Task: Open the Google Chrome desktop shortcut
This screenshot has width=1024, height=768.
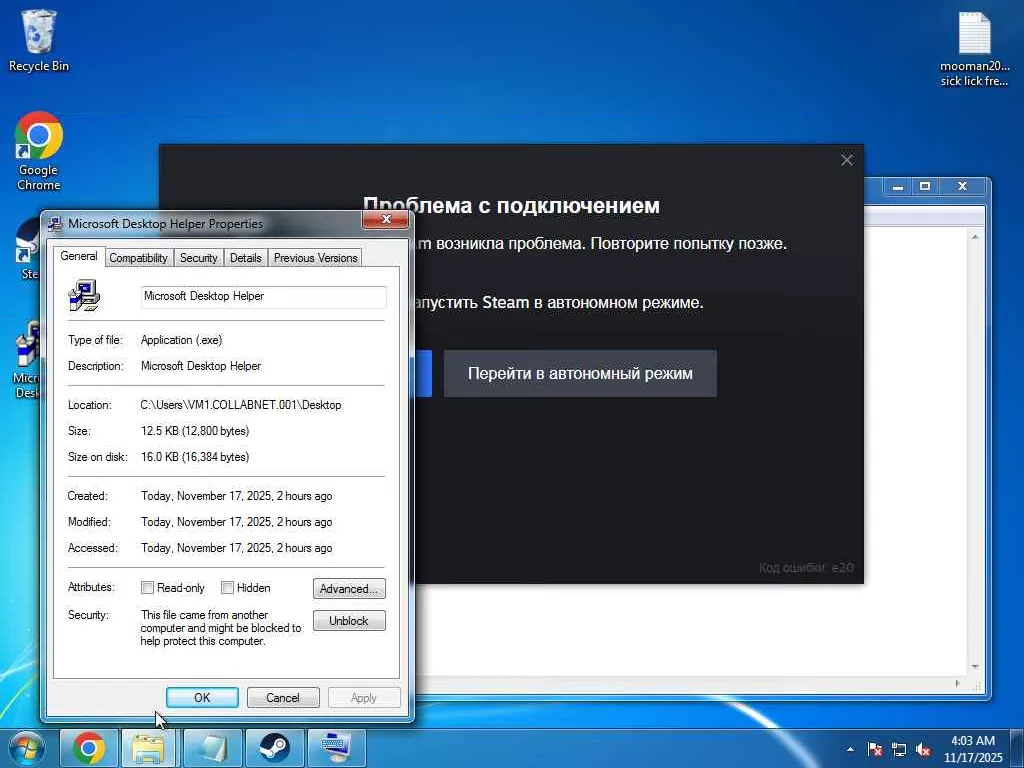Action: (39, 151)
